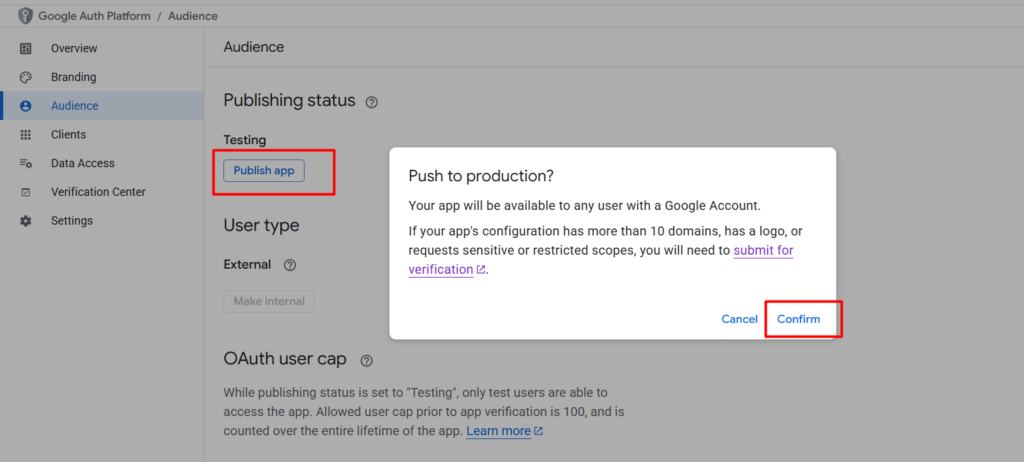
Task: Click the Data Access settings-list icon
Action: coord(25,163)
